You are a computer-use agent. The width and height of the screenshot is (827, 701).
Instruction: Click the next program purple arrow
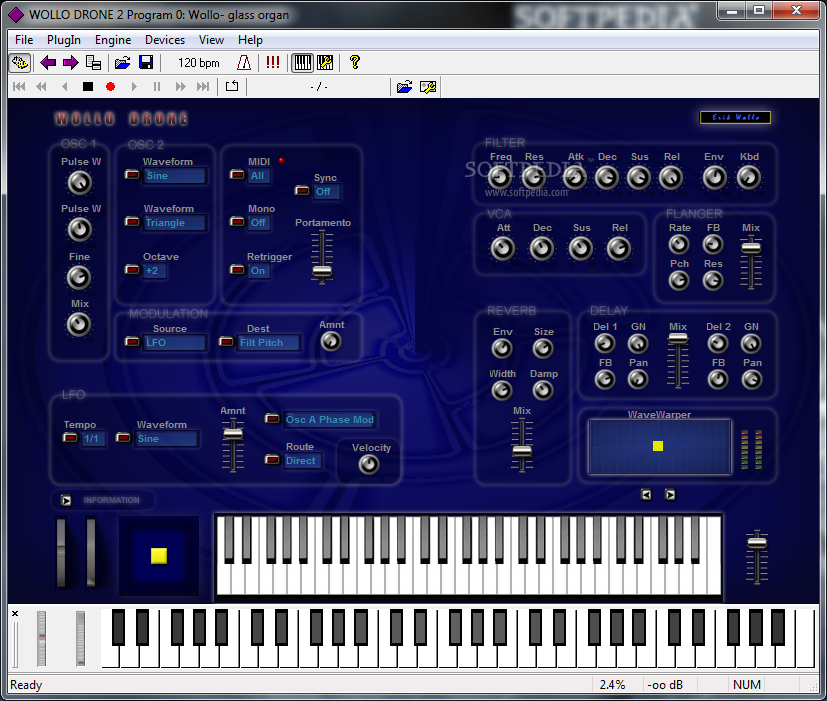pos(71,63)
